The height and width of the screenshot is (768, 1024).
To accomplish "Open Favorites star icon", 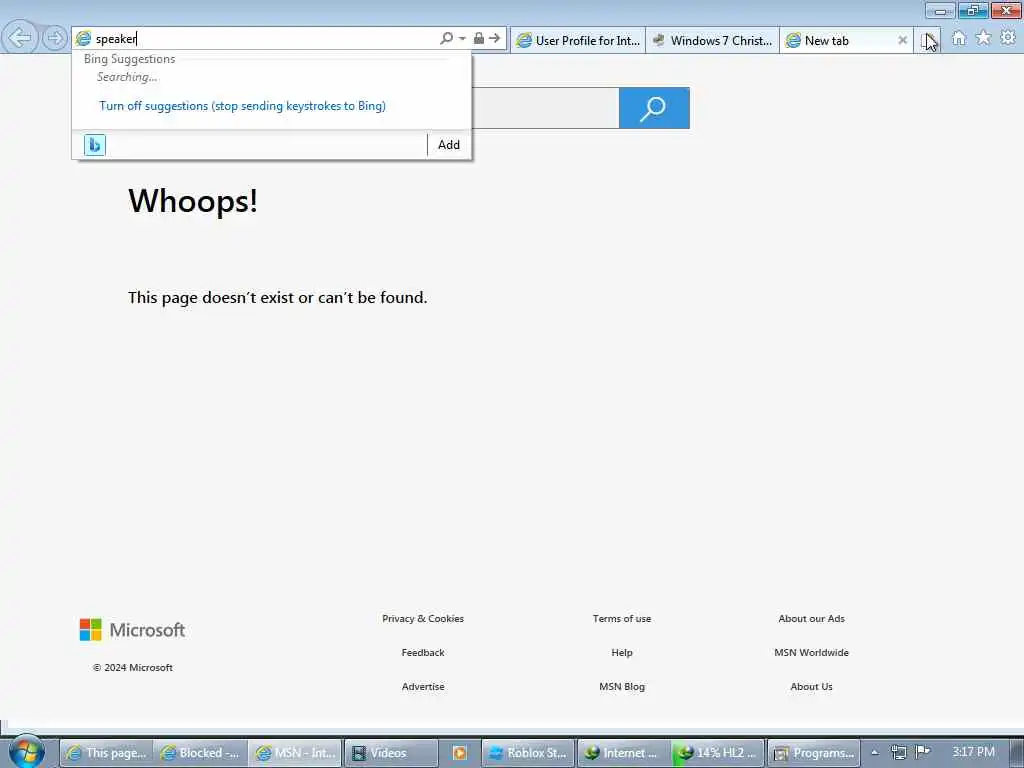I will pos(983,39).
